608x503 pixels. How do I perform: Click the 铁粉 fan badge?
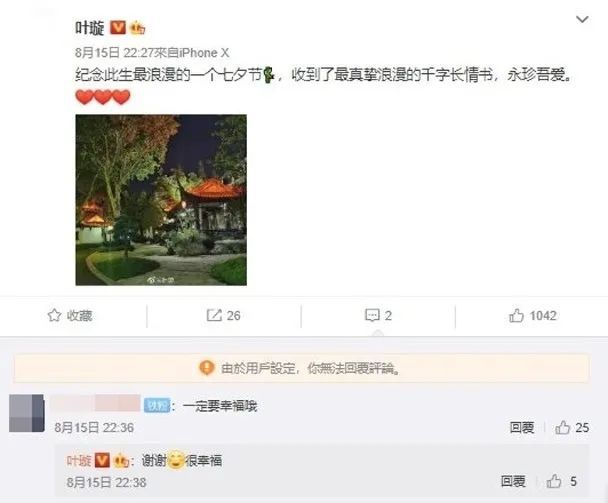click(x=157, y=405)
